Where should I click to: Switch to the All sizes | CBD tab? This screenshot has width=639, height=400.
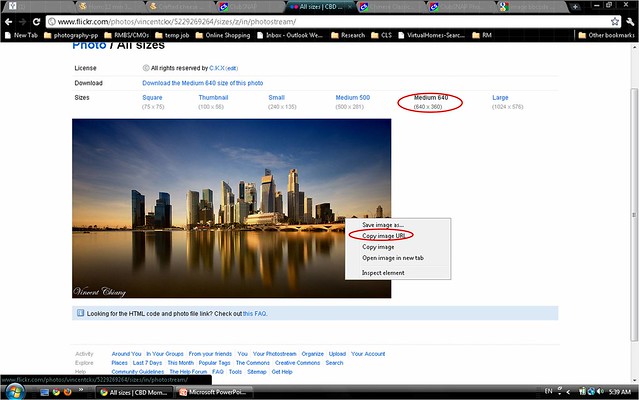pos(320,7)
